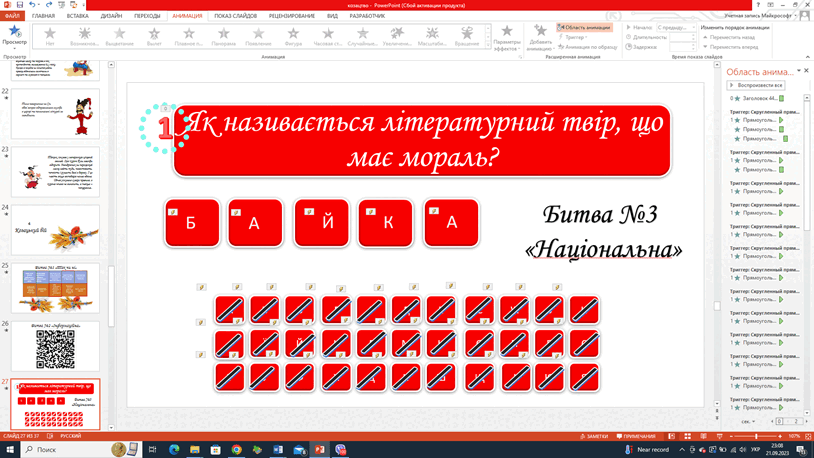The width and height of the screenshot is (814, 458).
Task: Click the Undo arrow icon
Action: [x=32, y=5]
